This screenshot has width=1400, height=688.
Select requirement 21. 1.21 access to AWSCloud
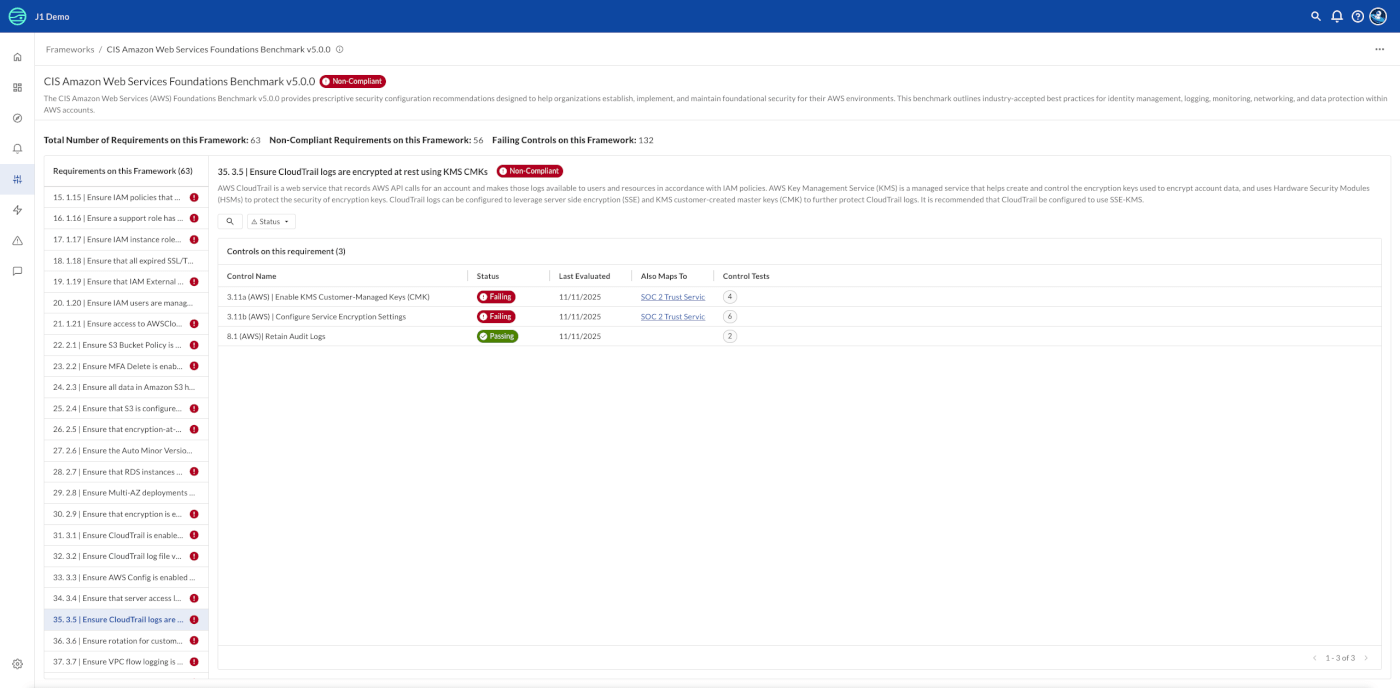(126, 323)
